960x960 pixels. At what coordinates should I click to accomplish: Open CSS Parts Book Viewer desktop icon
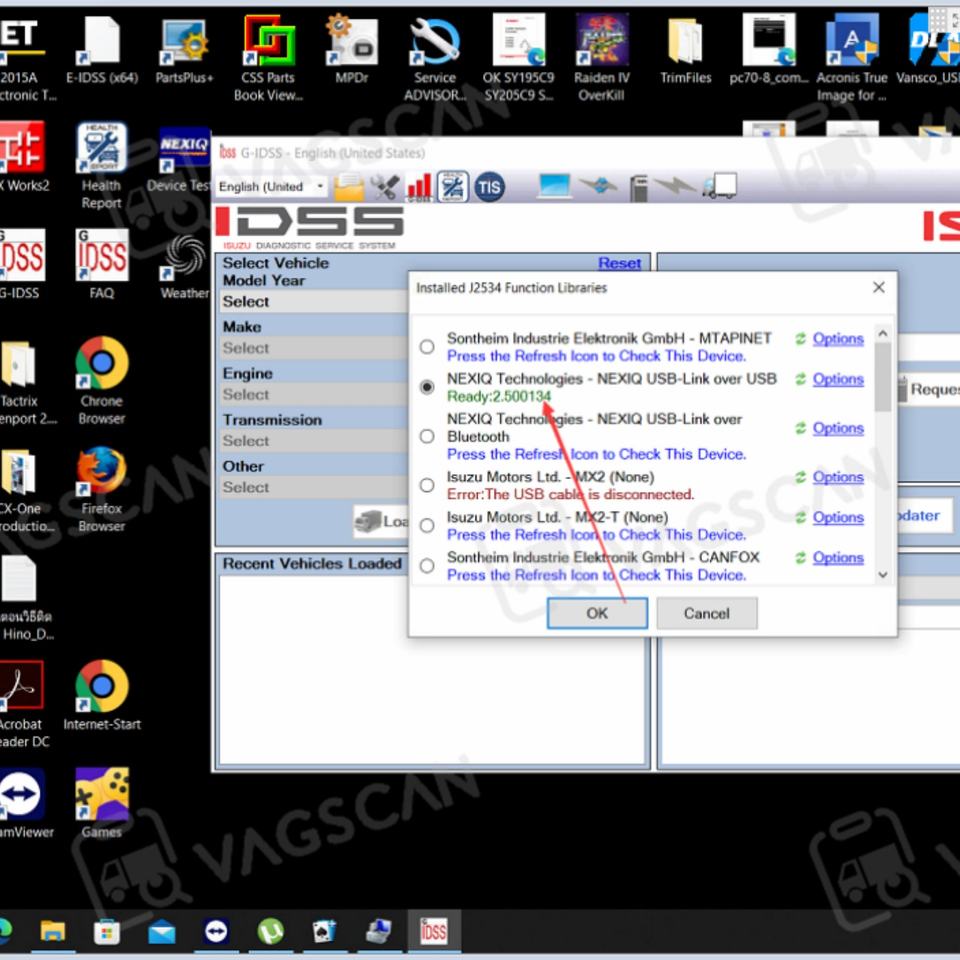click(268, 59)
